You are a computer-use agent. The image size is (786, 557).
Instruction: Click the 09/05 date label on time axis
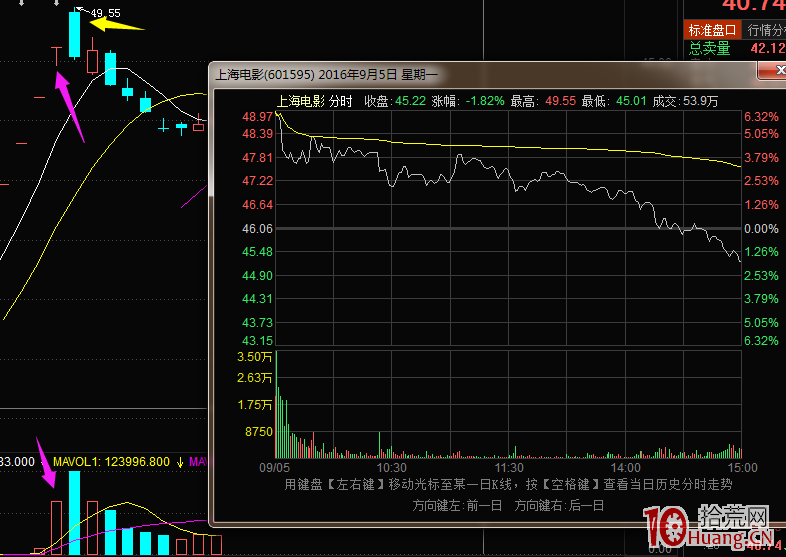pyautogui.click(x=274, y=468)
